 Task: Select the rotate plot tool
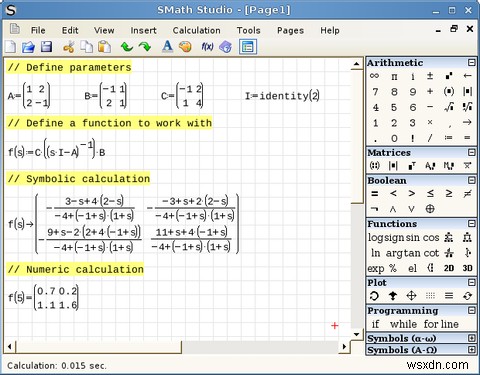point(374,296)
